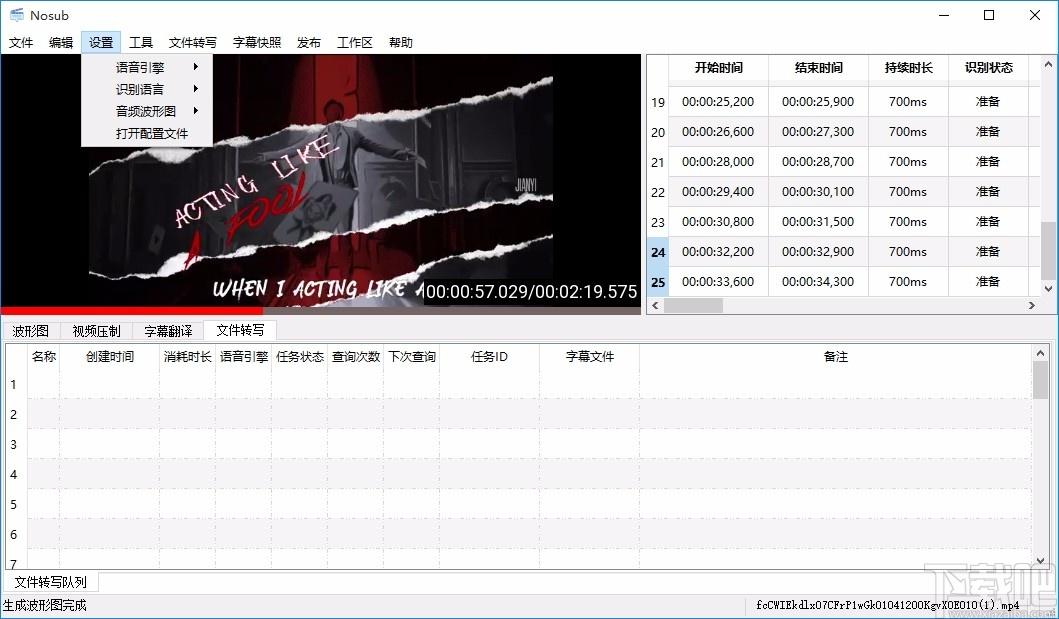This screenshot has width=1059, height=619.
Task: Select subtitle row number 20
Action: point(658,132)
